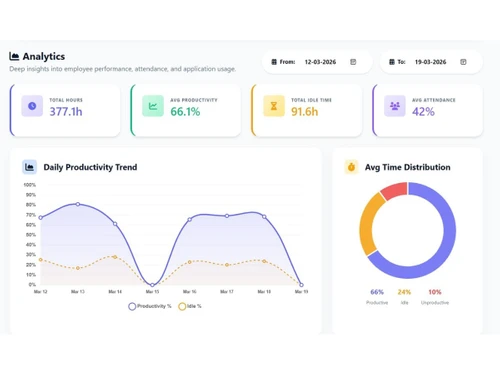Click the 50% y-axis label
This screenshot has height=375, width=500.
click(31, 235)
